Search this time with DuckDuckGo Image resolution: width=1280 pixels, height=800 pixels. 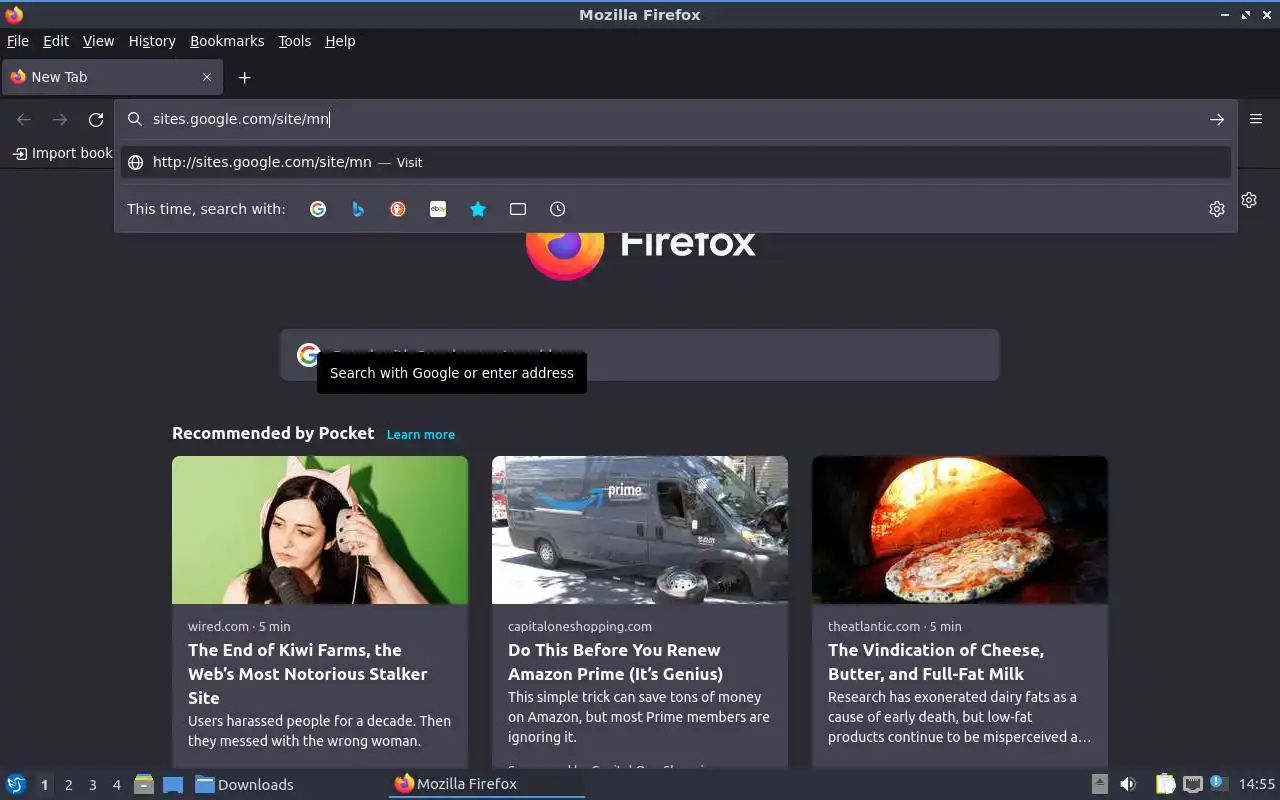click(x=398, y=209)
